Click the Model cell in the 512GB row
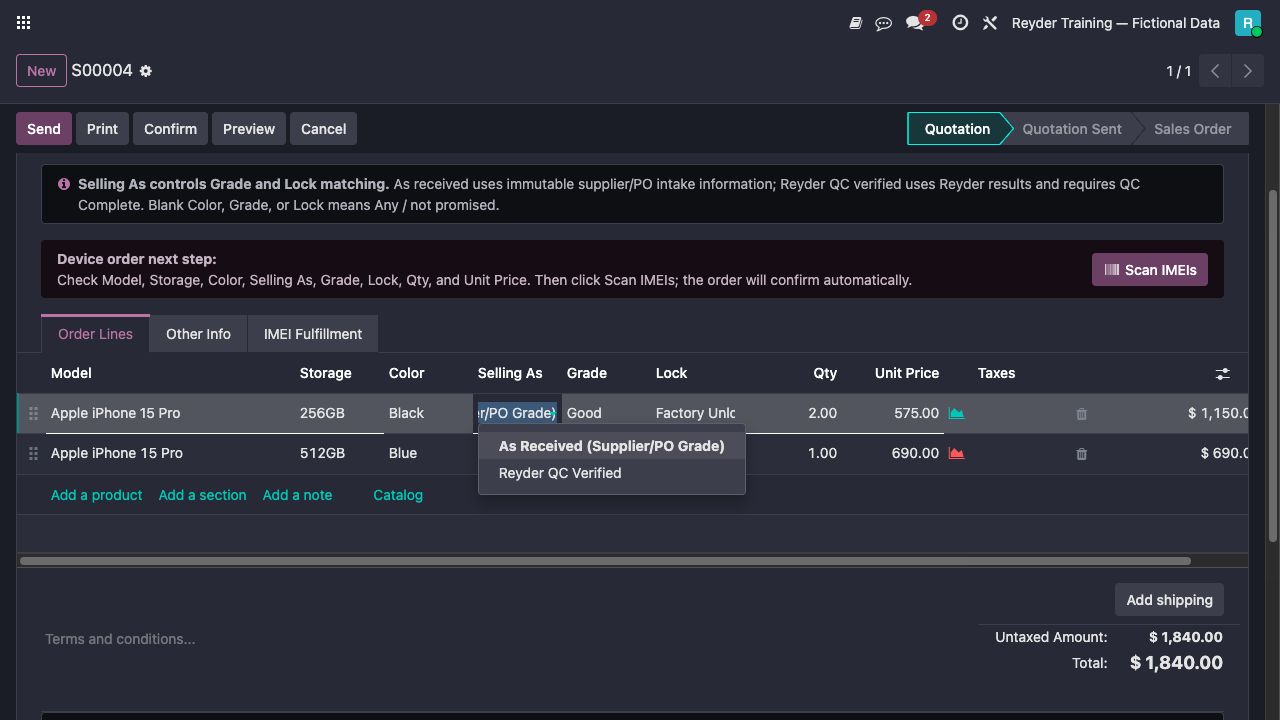 tap(170, 453)
